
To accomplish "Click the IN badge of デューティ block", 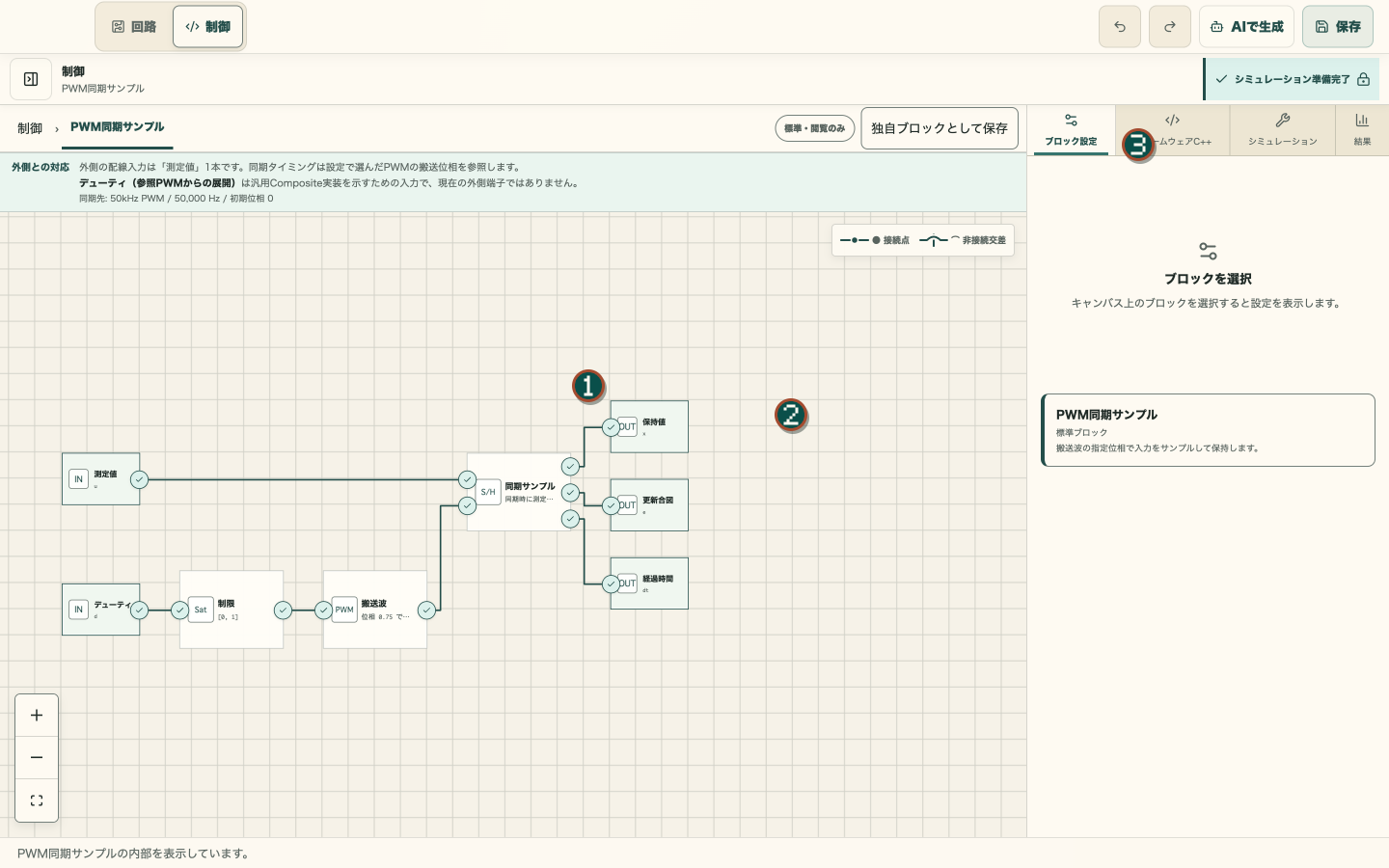I will (78, 610).
